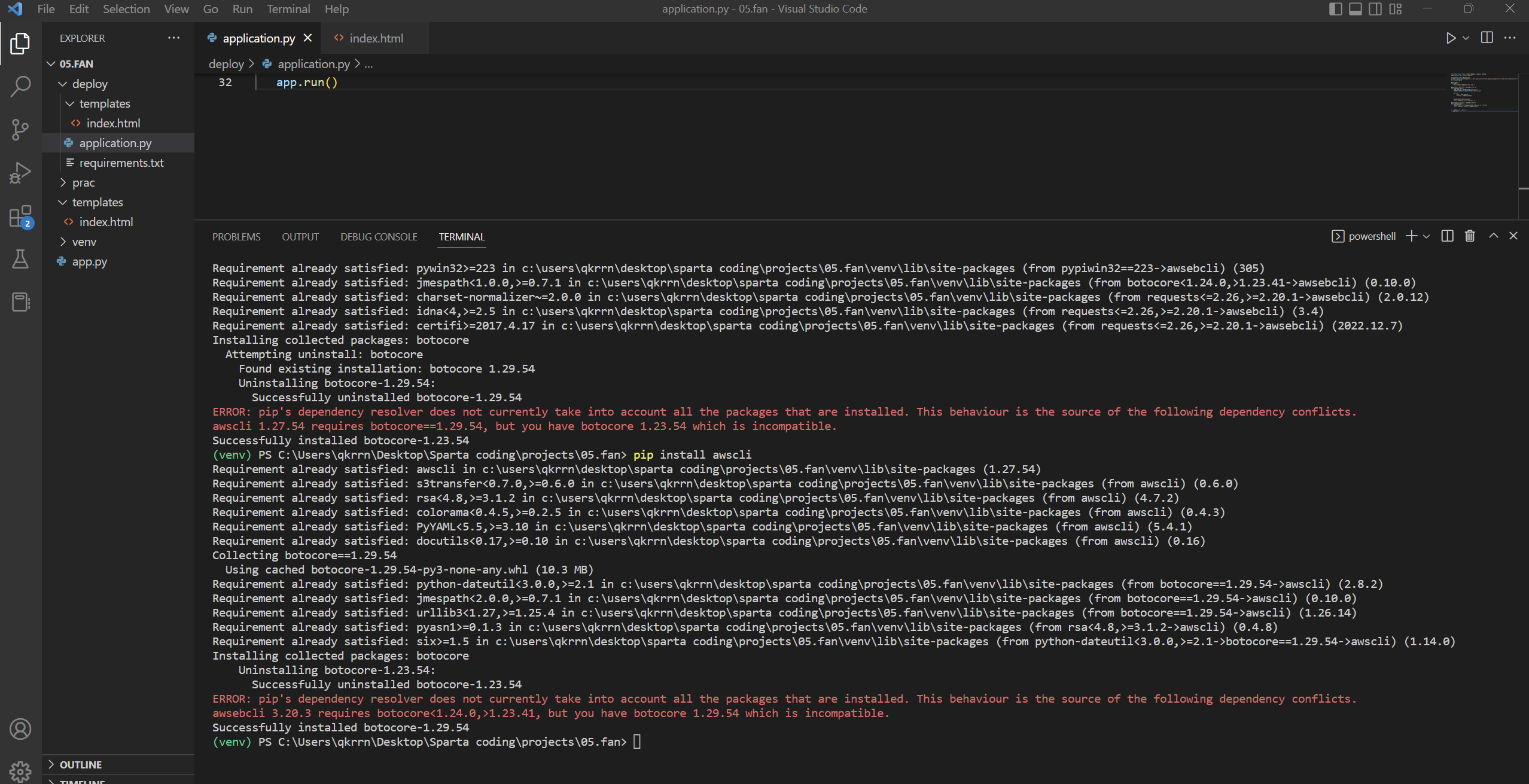
Task: Expand the venv folder
Action: [63, 242]
